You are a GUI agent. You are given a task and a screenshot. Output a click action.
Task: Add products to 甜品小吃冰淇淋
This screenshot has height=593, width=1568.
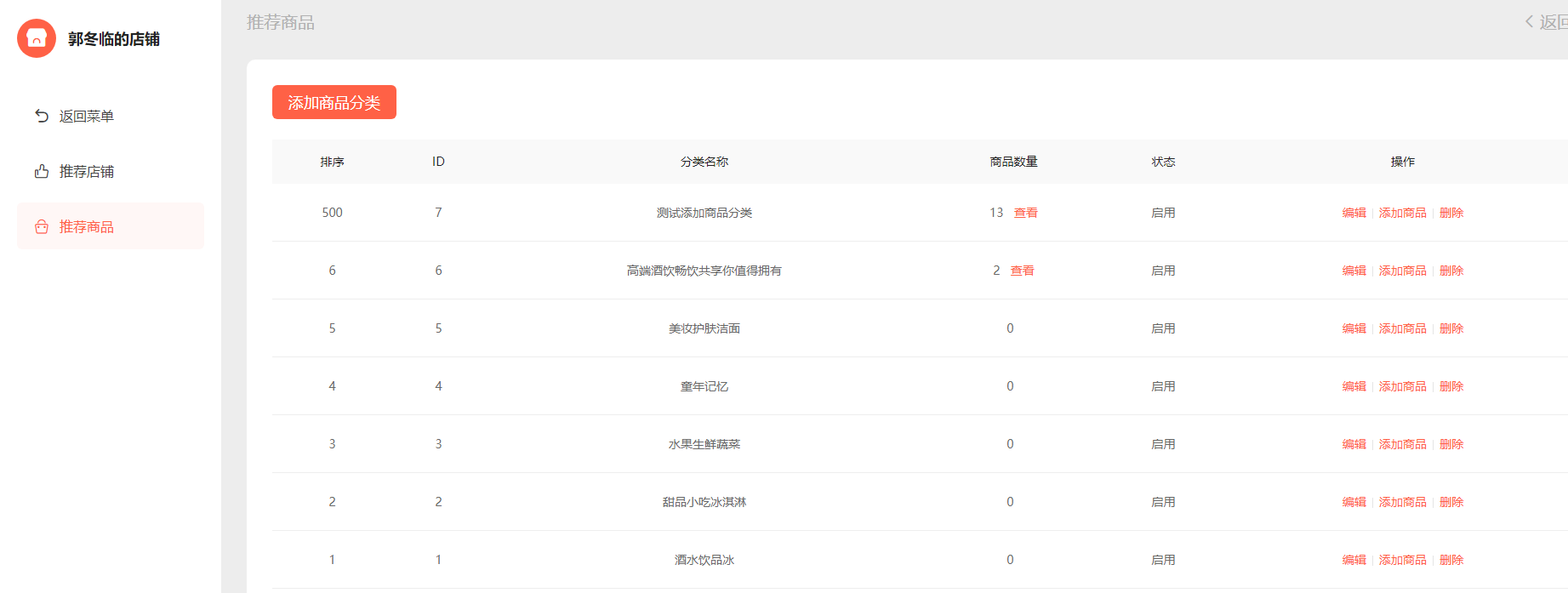tap(1403, 502)
